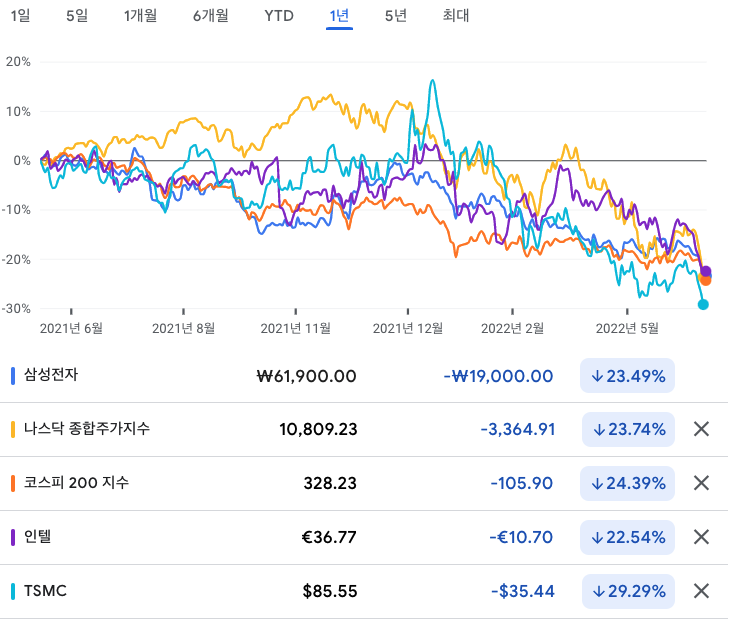Click the 20% y-axis label
This screenshot has width=729, height=627.
18,62
